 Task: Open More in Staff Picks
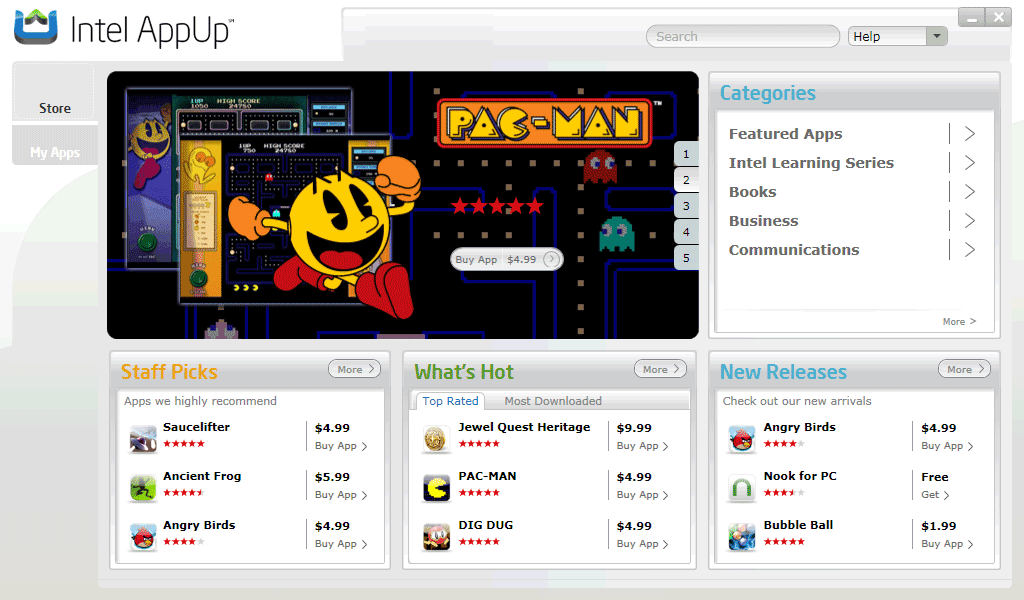355,369
